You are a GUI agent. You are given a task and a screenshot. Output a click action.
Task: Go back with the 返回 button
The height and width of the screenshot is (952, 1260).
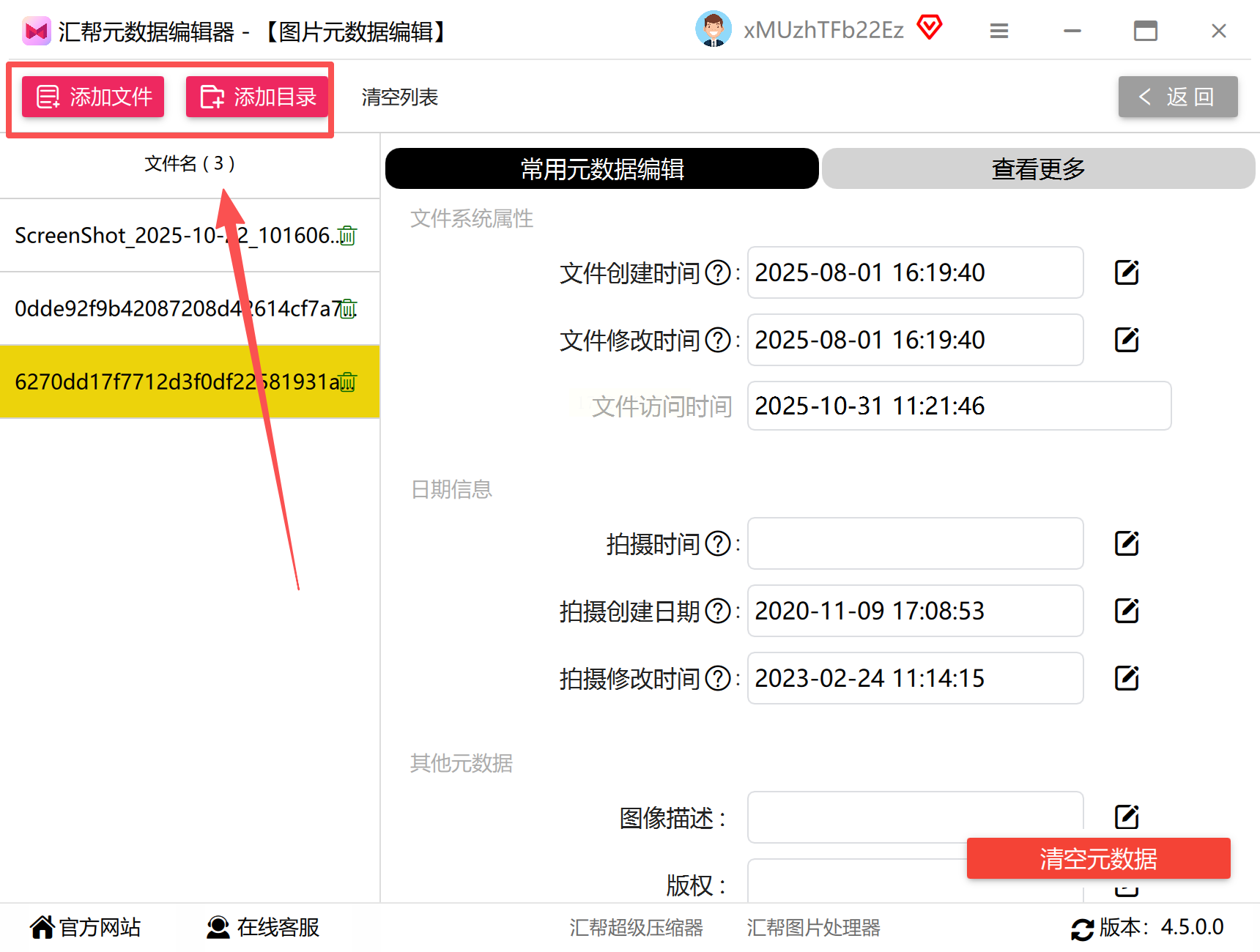point(1178,97)
